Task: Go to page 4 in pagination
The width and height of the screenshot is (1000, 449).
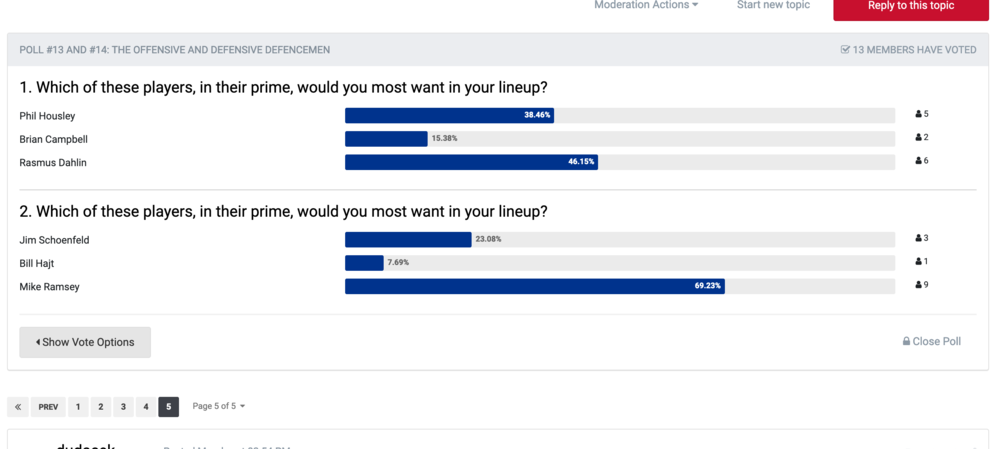Action: [146, 407]
